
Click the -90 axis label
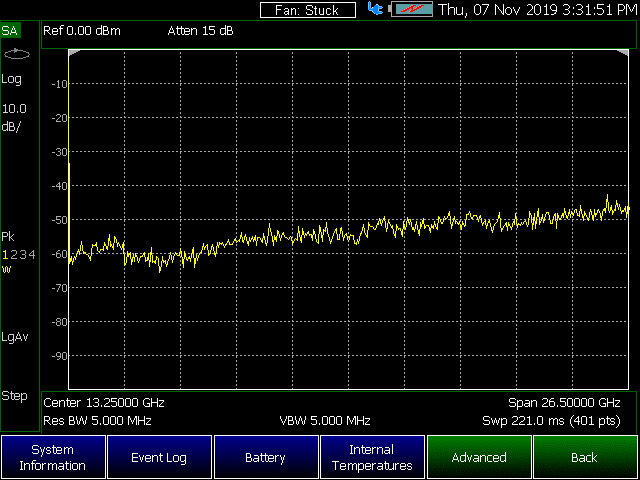(x=60, y=356)
